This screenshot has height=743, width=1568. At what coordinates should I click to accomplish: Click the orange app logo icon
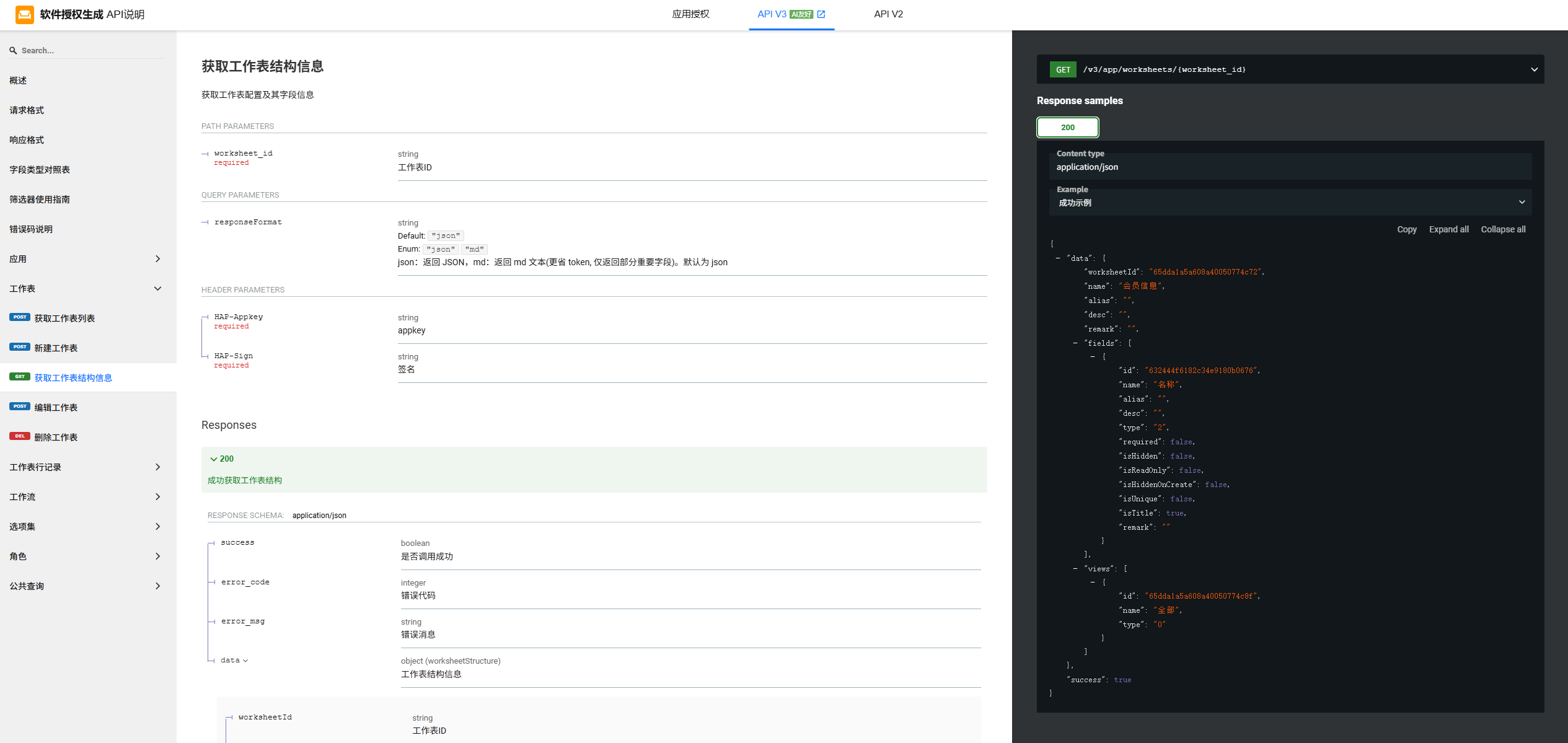tap(25, 14)
